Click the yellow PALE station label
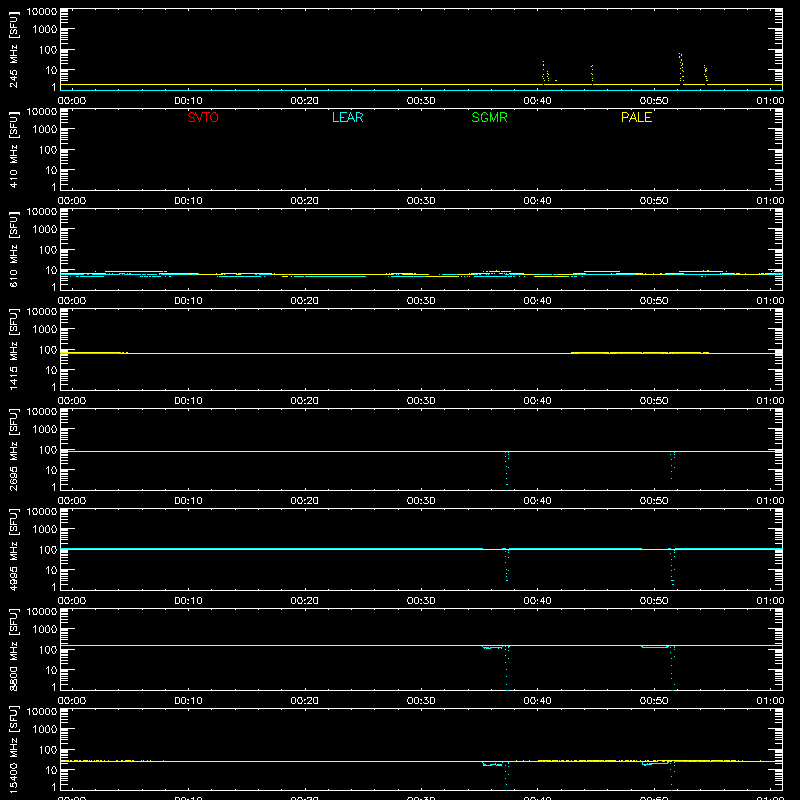This screenshot has height=800, width=800. [x=636, y=117]
